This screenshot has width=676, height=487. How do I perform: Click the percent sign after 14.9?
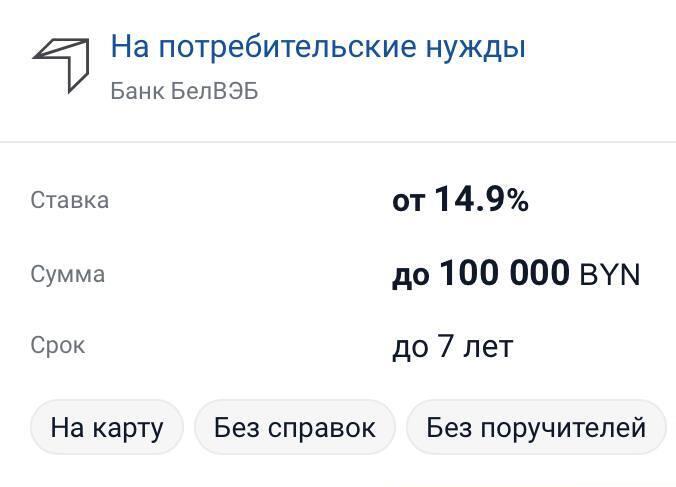(x=517, y=201)
